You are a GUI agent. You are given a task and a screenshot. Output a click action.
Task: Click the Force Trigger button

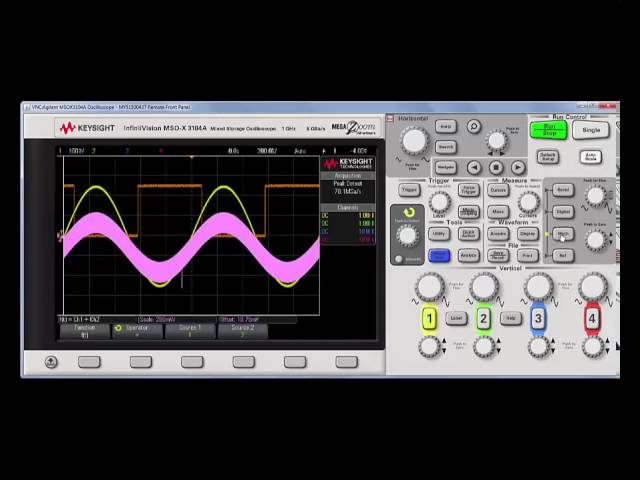coord(469,190)
